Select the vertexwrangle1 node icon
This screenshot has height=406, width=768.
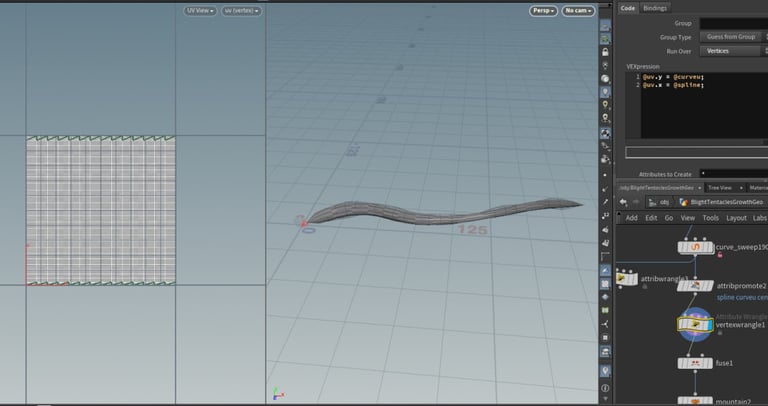point(695,324)
